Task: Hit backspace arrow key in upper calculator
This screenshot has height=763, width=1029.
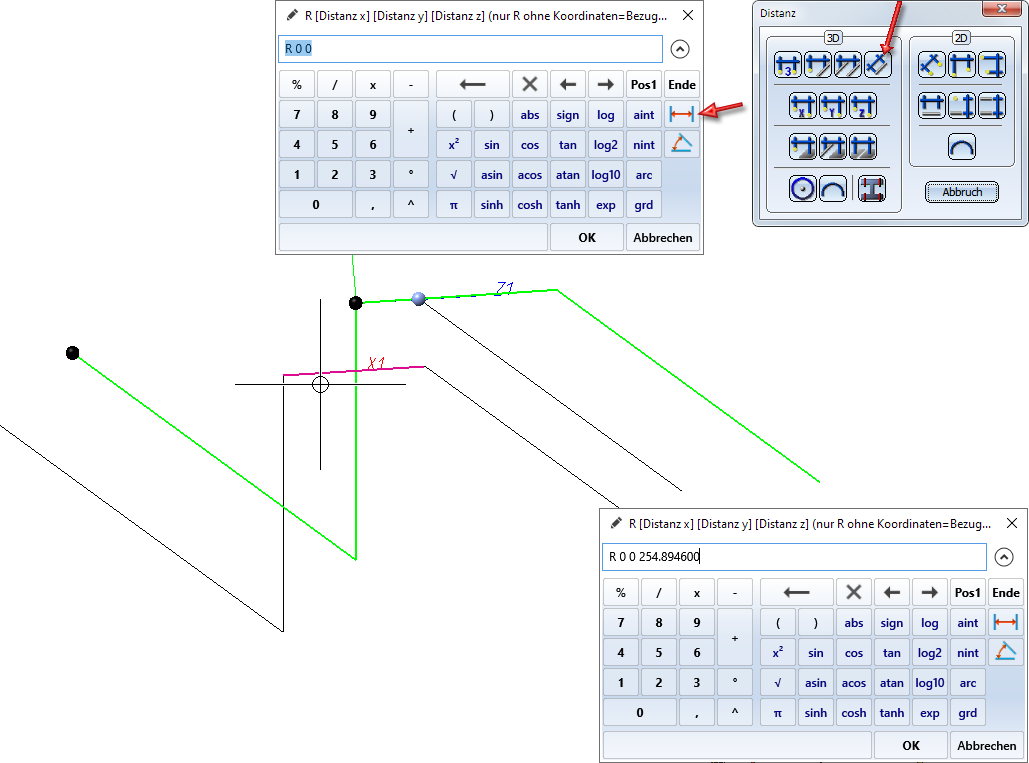Action: coord(472,85)
